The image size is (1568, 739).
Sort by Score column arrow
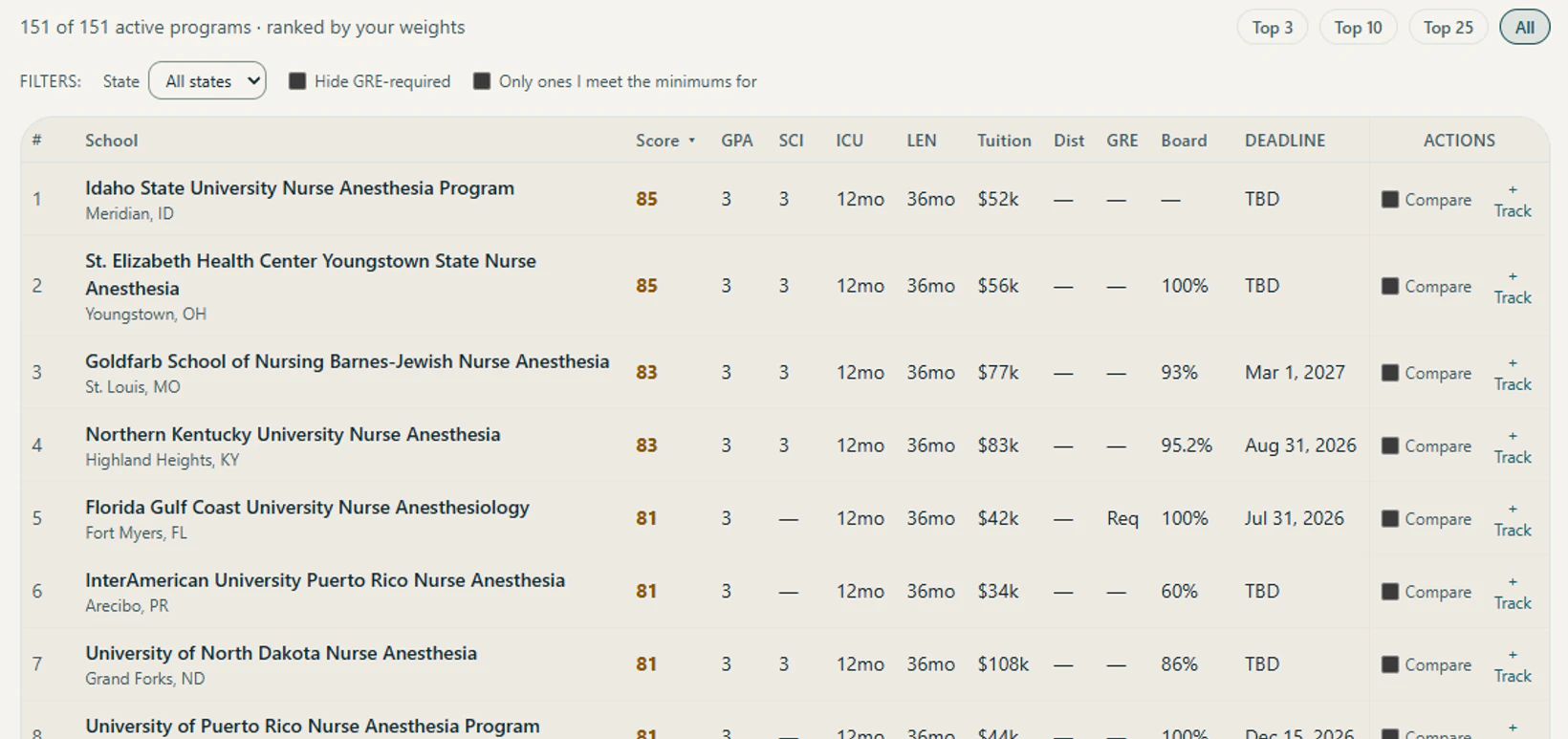[691, 141]
